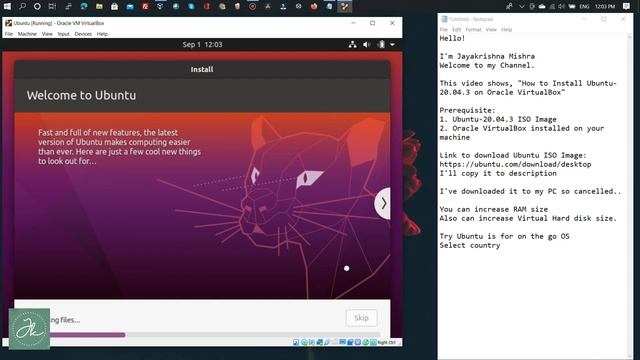Open Mail app from taskbar
Image resolution: width=640 pixels, height=360 pixels.
130,6
